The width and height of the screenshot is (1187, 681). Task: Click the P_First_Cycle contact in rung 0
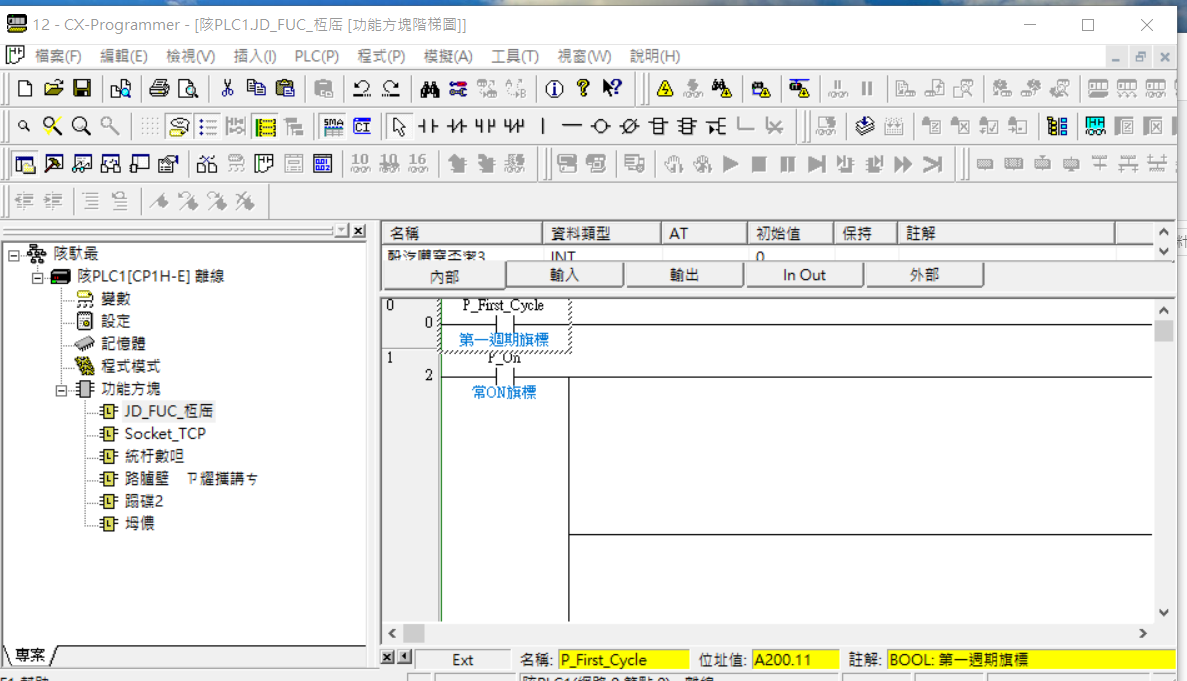(505, 324)
